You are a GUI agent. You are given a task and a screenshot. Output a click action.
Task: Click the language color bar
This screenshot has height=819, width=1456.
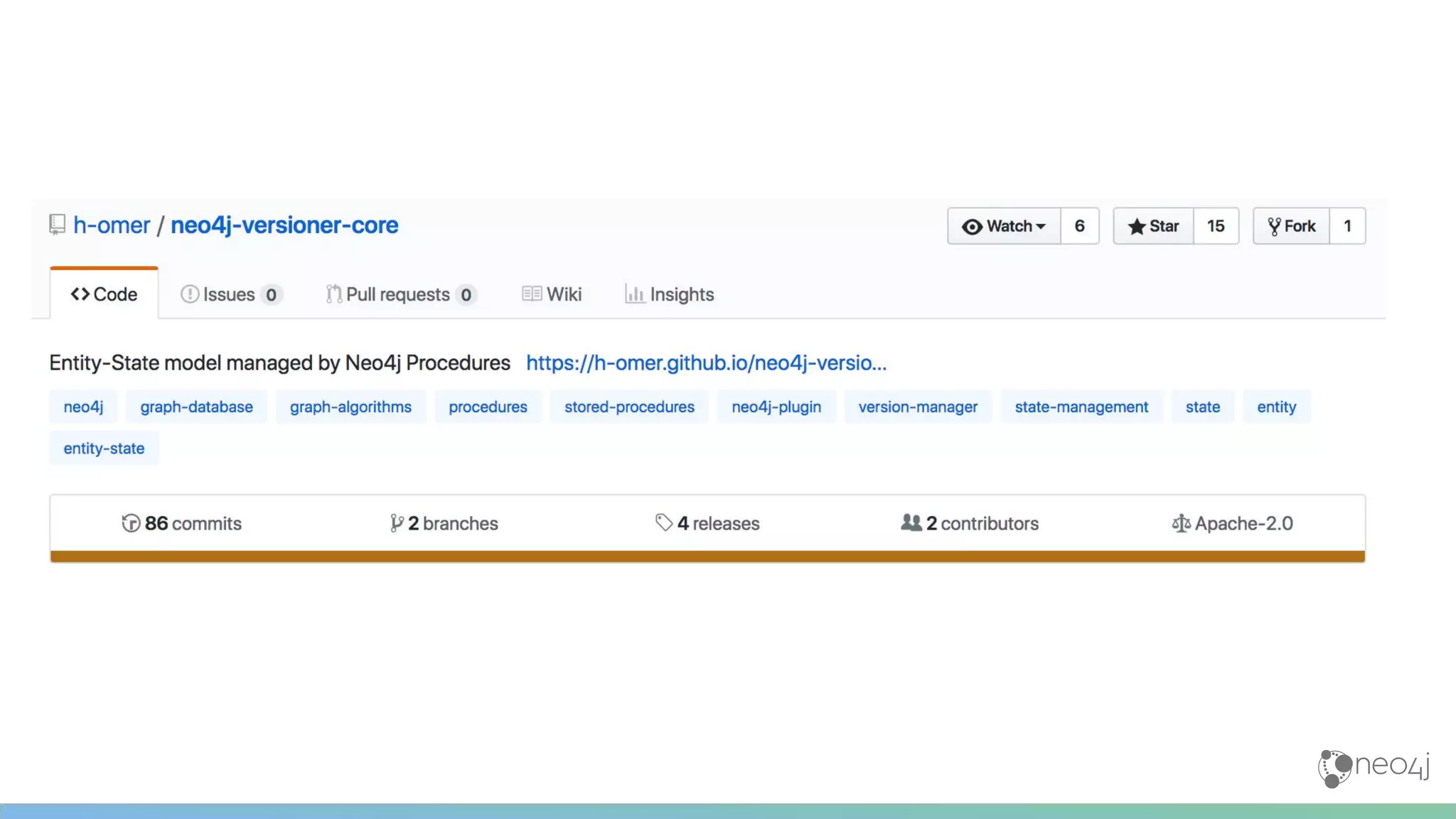707,557
